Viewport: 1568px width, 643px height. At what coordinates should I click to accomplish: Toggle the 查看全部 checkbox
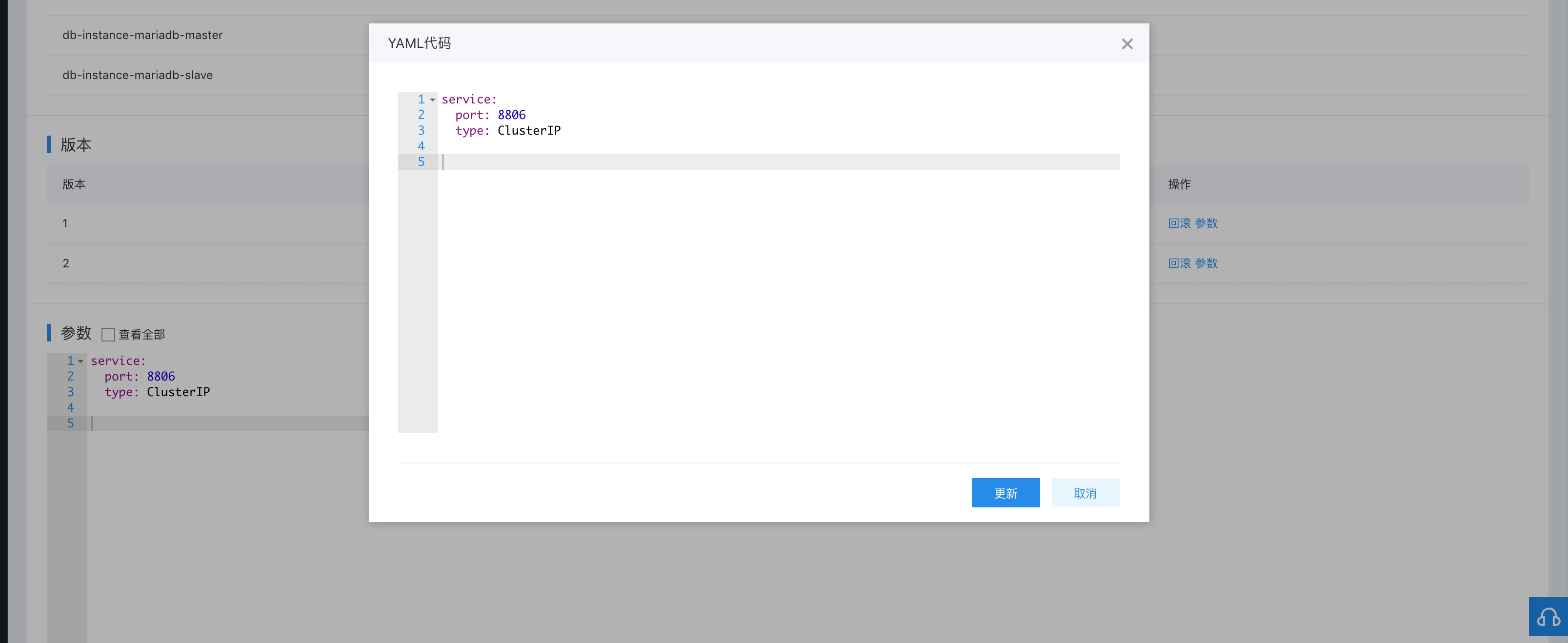point(108,334)
